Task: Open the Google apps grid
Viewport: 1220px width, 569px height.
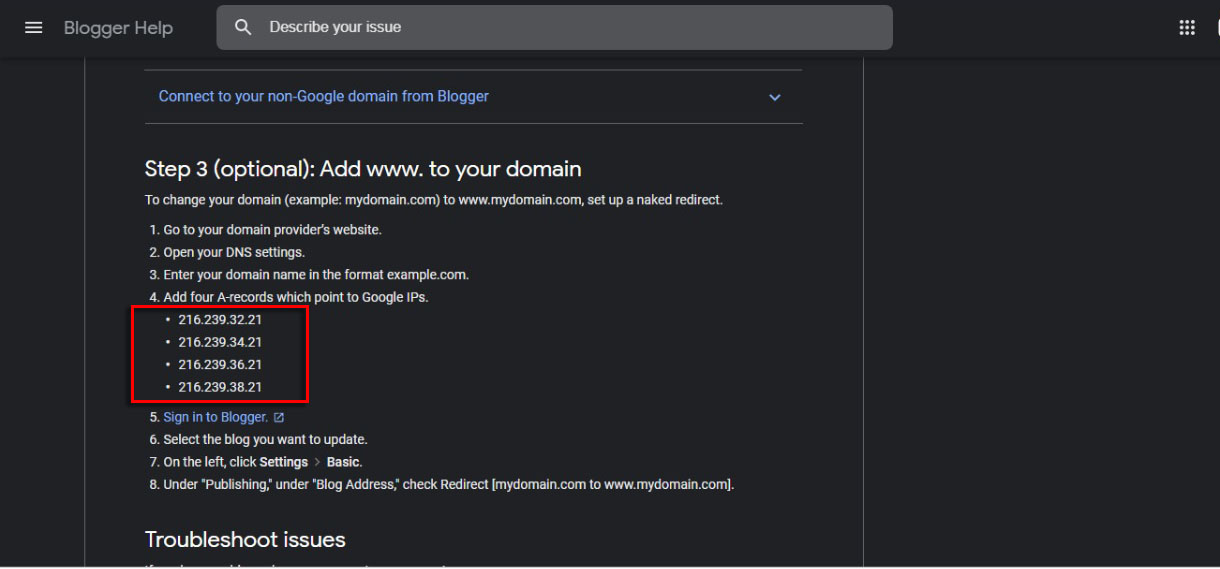Action: point(1187,28)
